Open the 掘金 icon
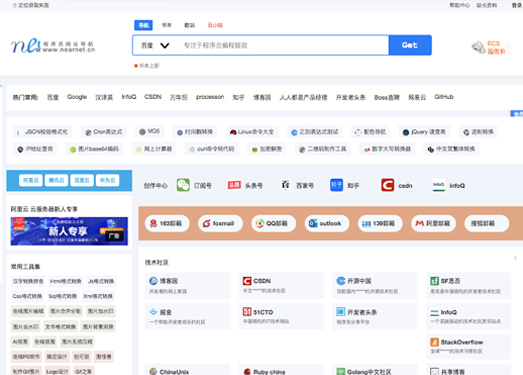Screen dimensions: 523x375 point(153,312)
